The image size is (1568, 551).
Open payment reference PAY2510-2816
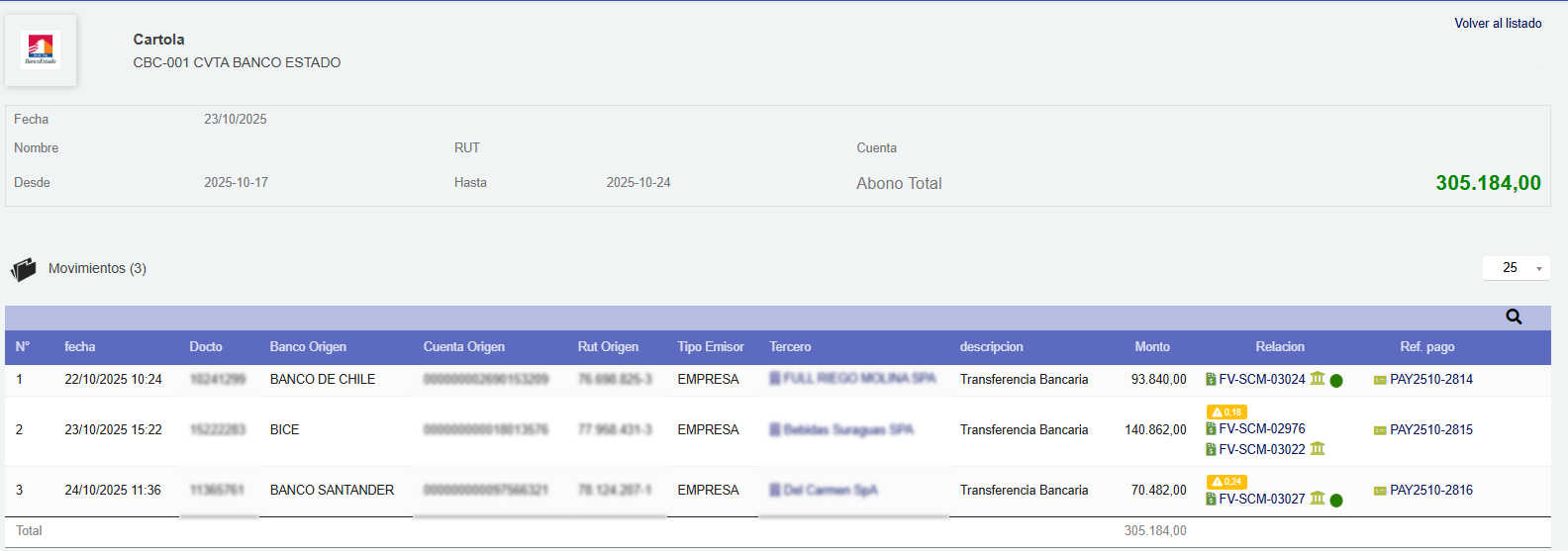click(1430, 491)
